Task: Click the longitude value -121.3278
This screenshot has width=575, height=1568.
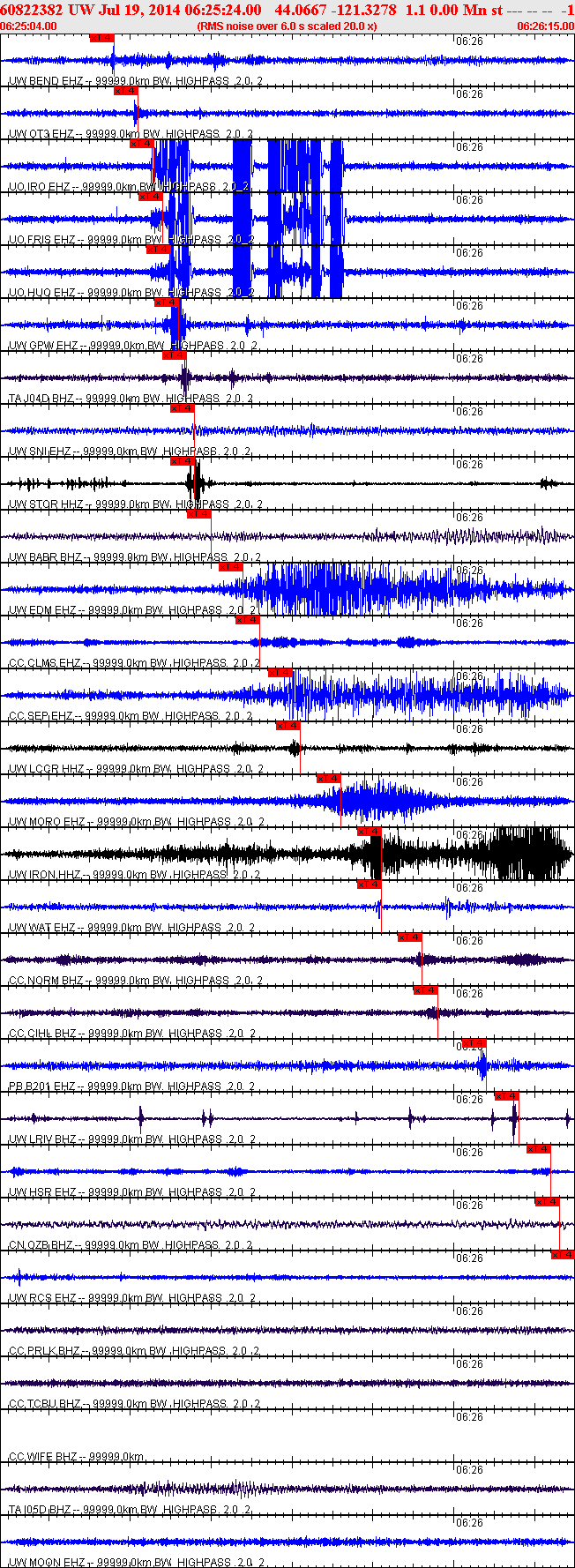Action: pos(362,10)
